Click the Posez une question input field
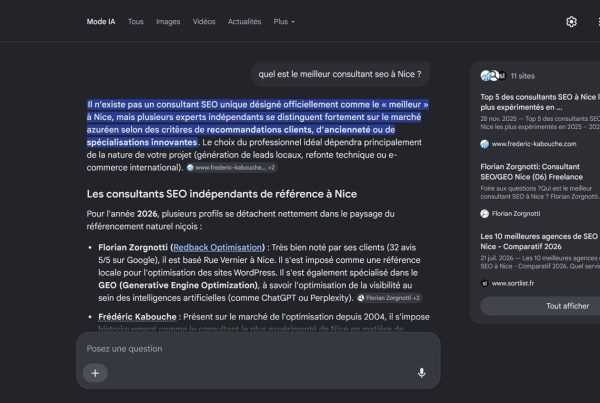Viewport: 600px width, 403px height. tap(258, 349)
